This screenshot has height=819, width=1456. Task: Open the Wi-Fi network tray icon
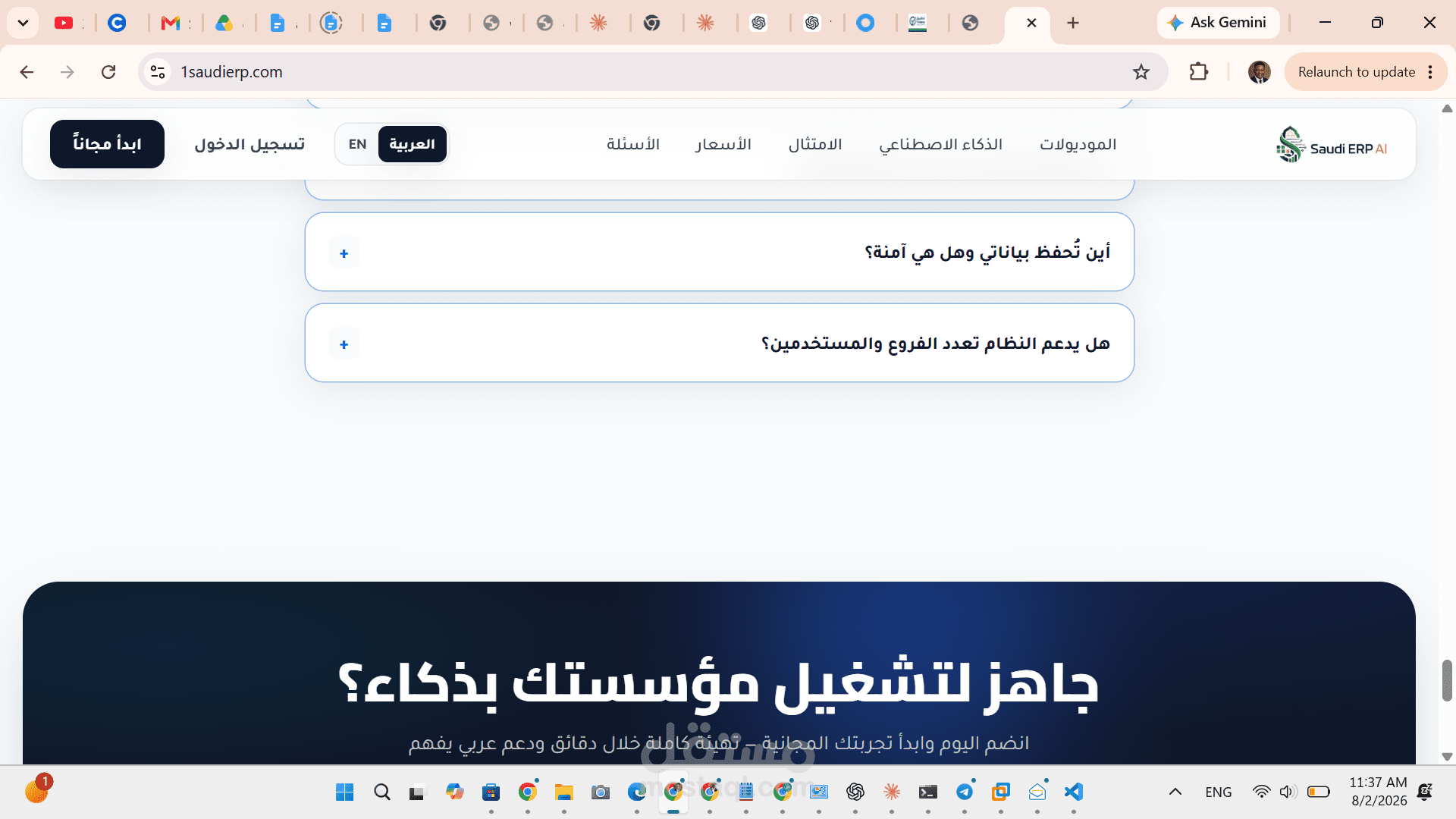[x=1261, y=792]
